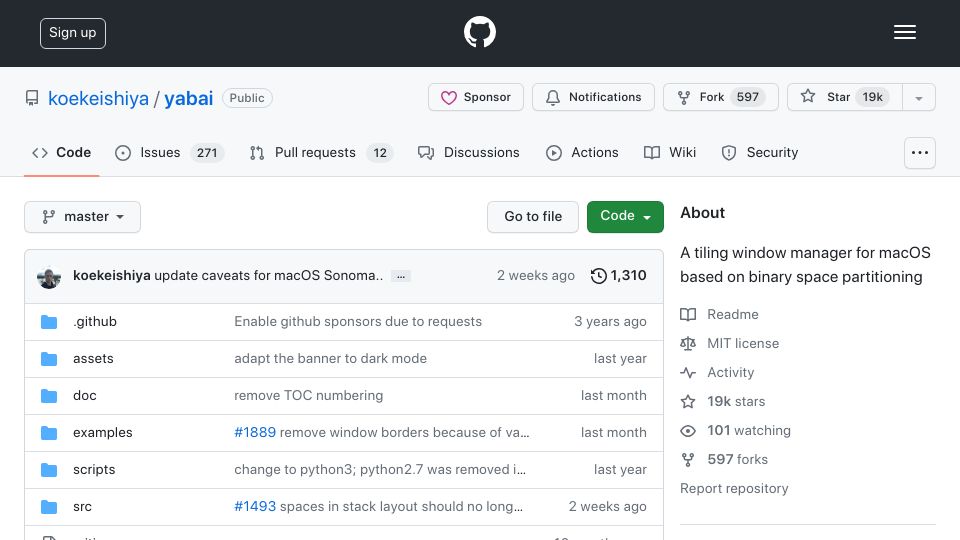Click the 101 watching link text

click(749, 430)
